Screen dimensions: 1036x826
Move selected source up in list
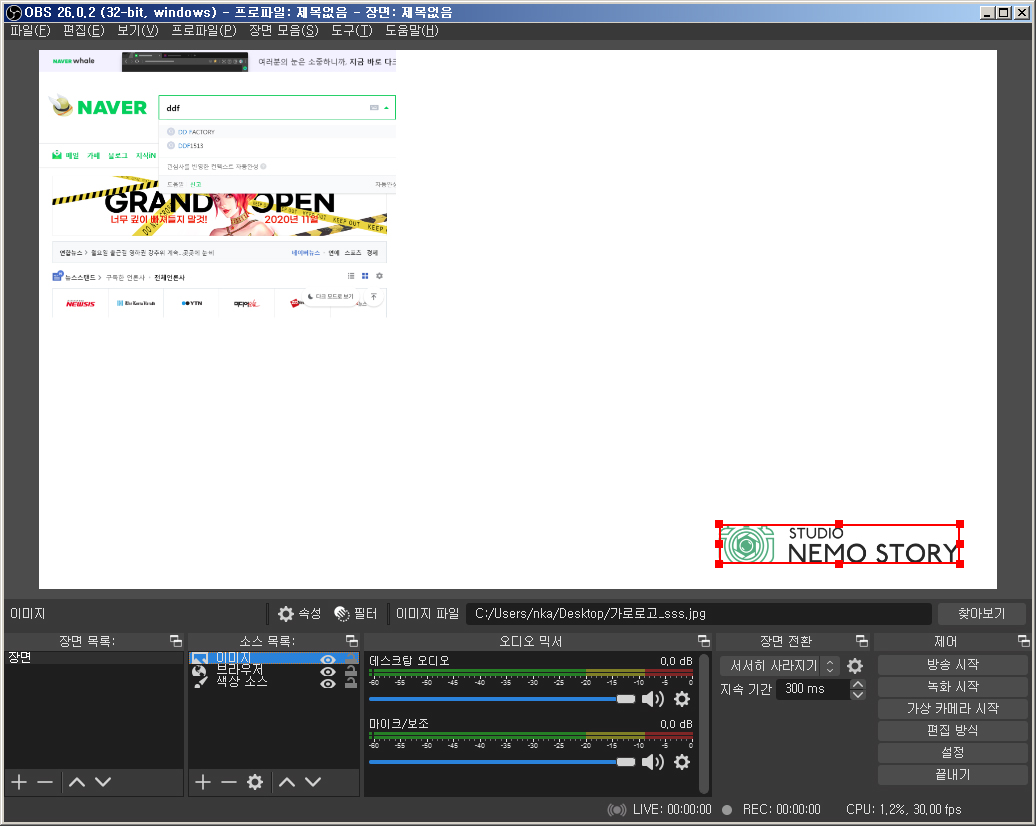[287, 782]
